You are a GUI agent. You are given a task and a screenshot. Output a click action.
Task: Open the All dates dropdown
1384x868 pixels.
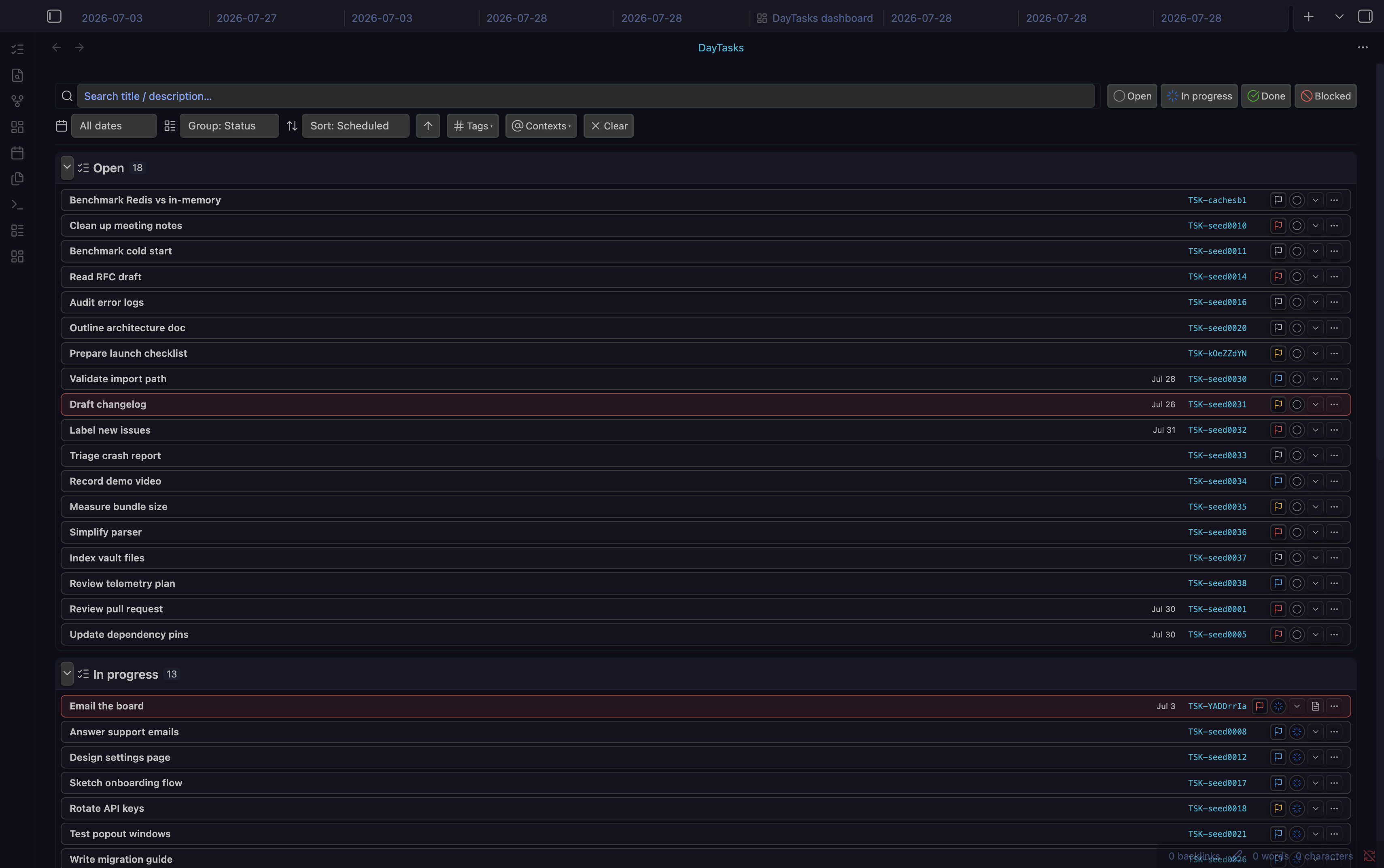[114, 126]
